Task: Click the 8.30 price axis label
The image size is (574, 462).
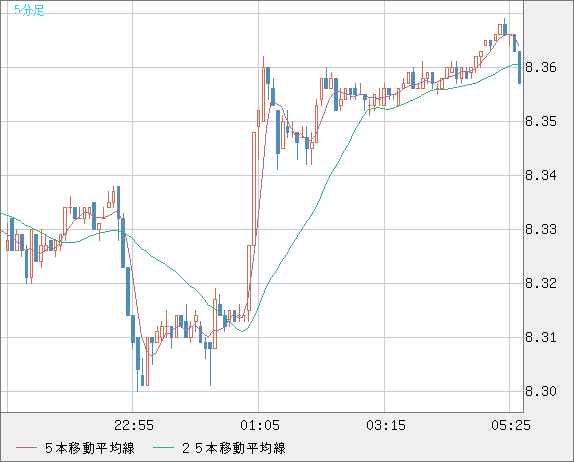Action: point(541,391)
